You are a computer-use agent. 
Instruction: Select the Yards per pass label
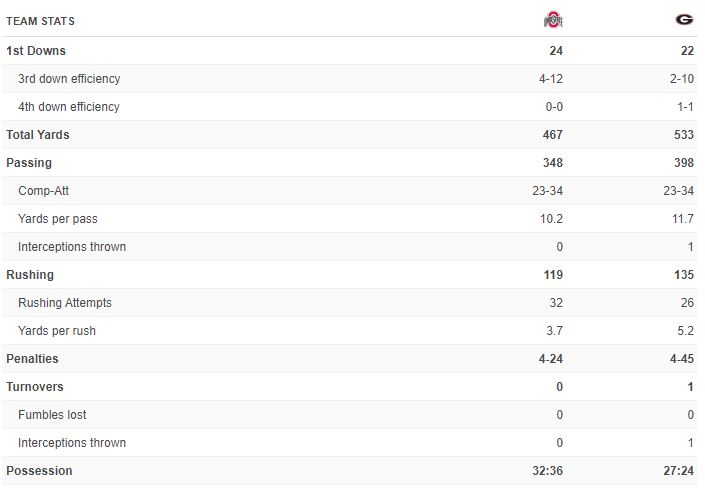point(58,219)
